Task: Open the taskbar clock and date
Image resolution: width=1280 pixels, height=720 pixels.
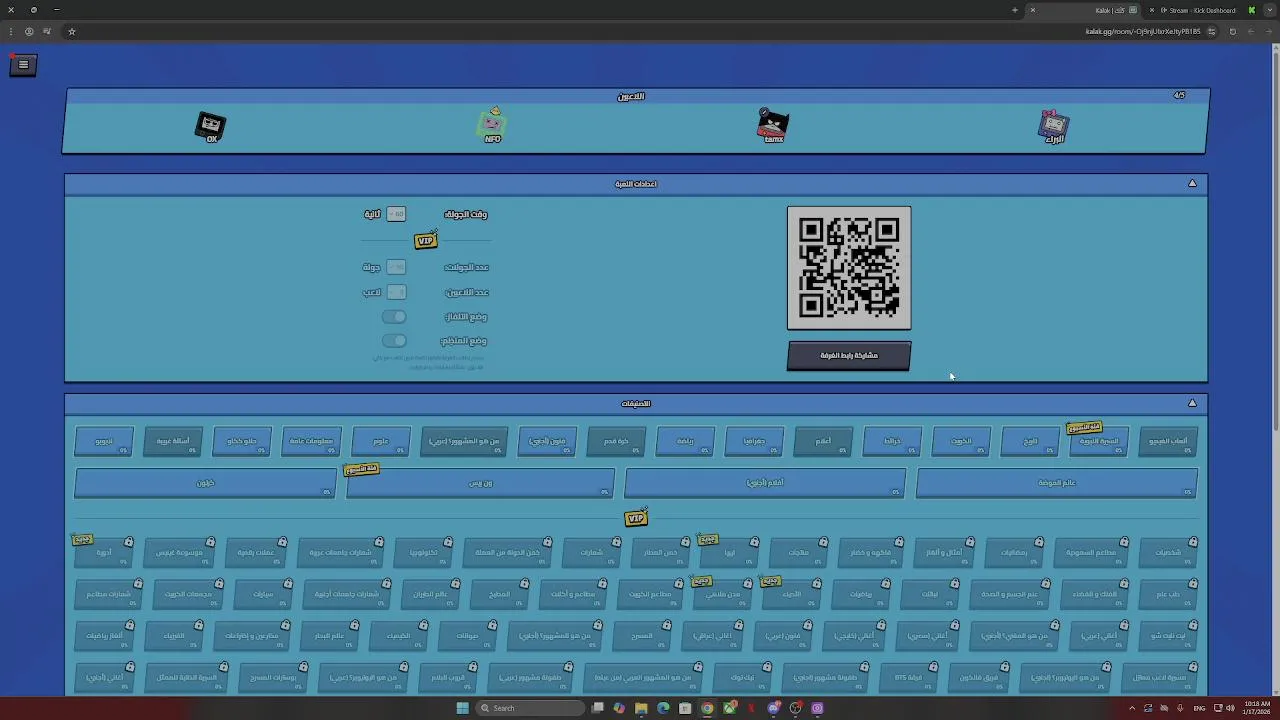Action: 1257,708
